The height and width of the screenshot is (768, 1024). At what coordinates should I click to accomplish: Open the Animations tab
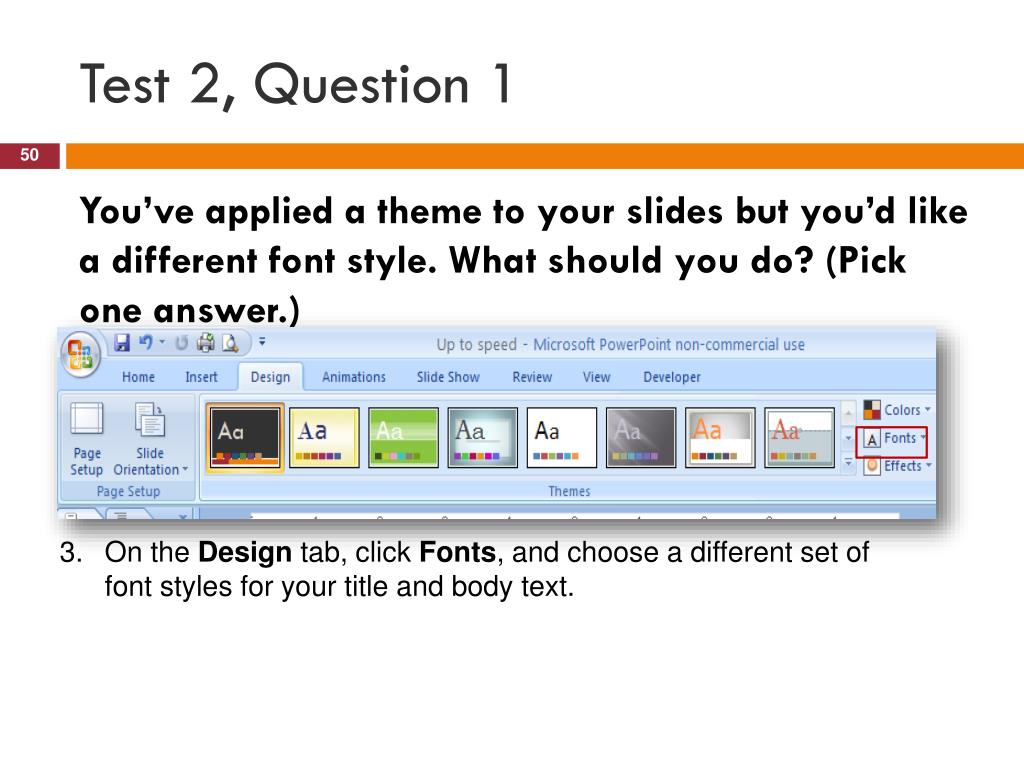click(354, 377)
